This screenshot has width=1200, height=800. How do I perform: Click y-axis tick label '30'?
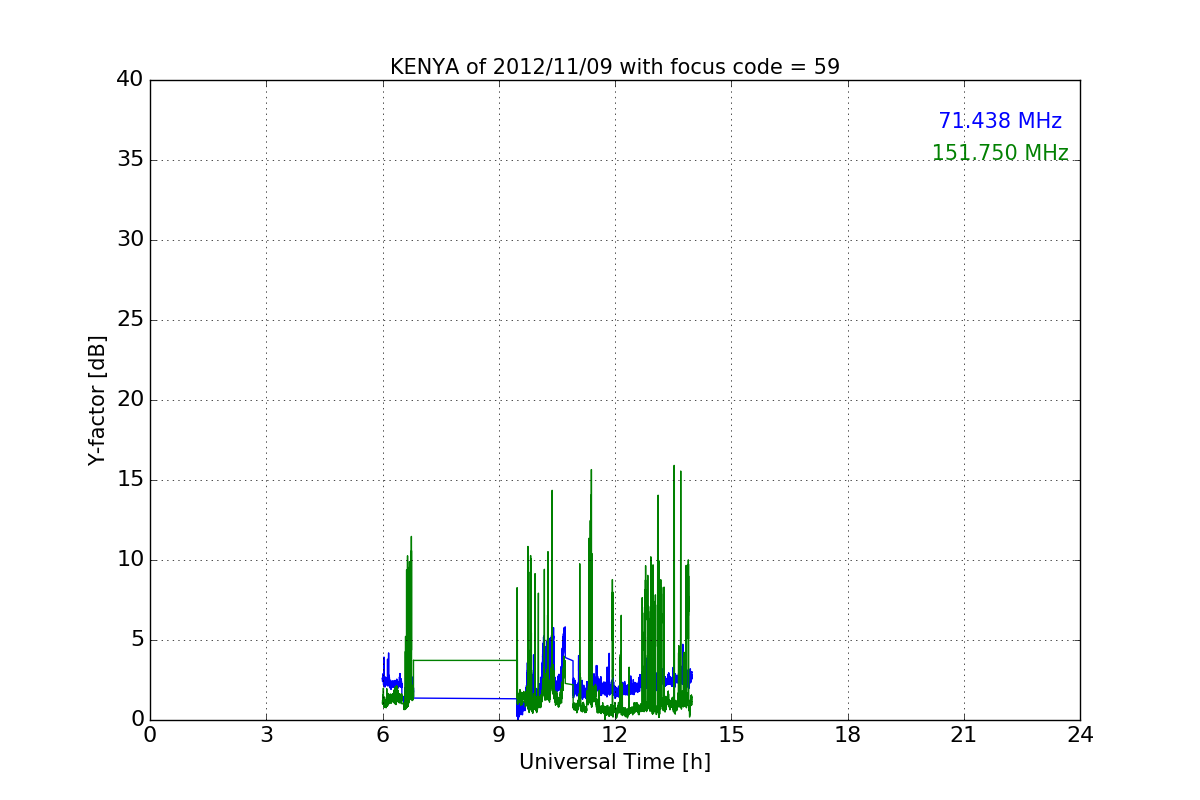(130, 240)
